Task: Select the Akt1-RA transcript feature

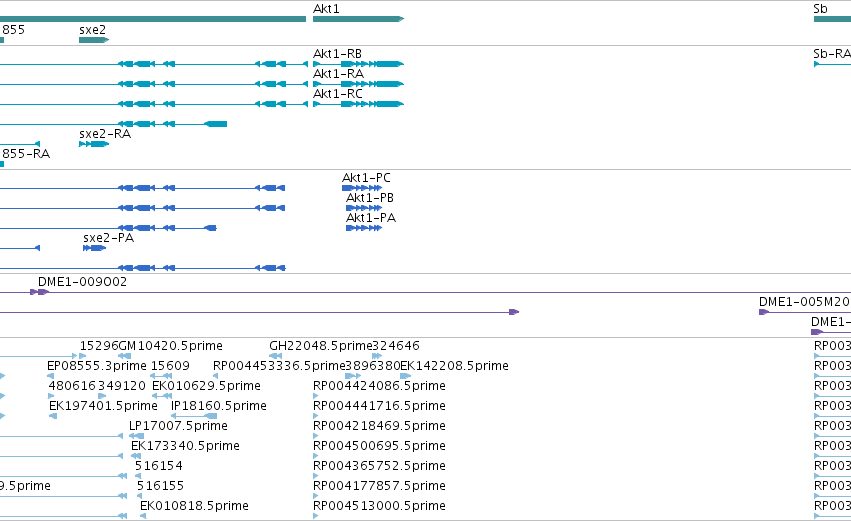Action: pyautogui.click(x=358, y=84)
